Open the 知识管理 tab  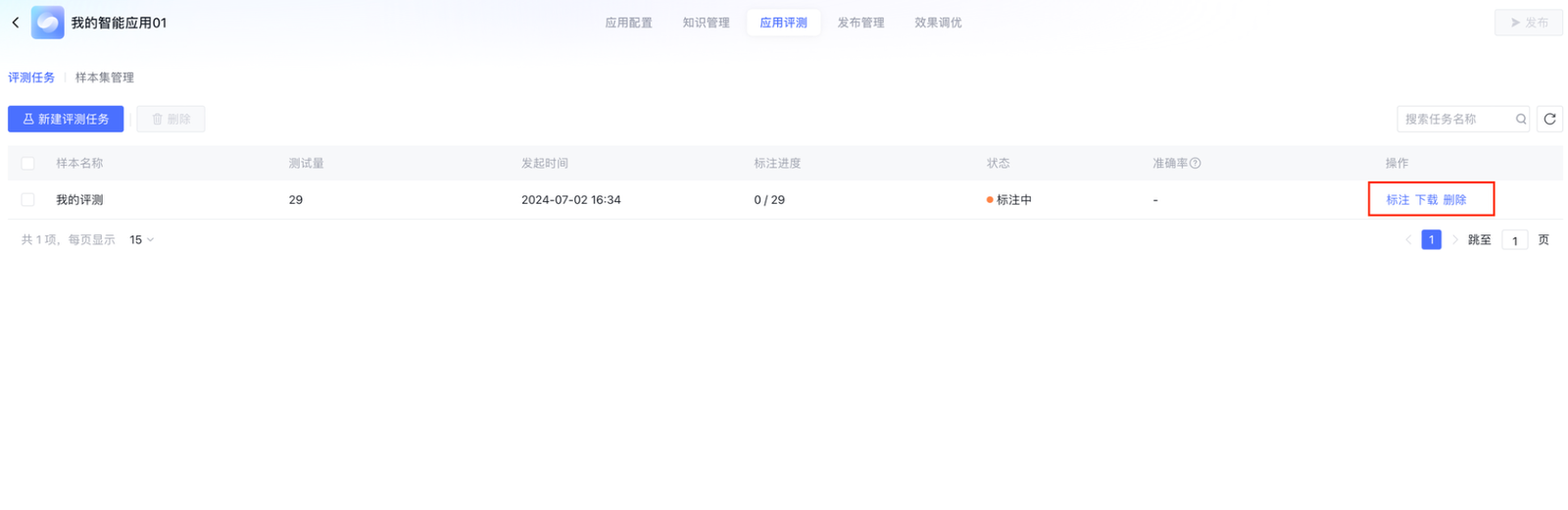coord(706,23)
